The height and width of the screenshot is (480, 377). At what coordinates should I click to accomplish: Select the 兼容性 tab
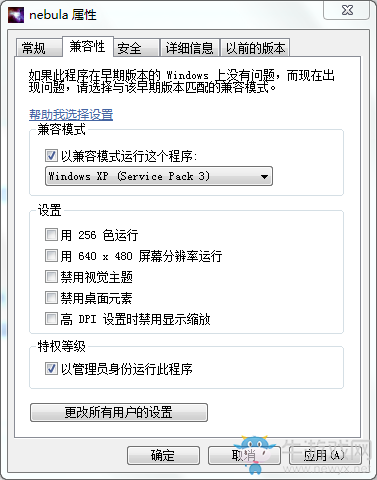coord(88,46)
